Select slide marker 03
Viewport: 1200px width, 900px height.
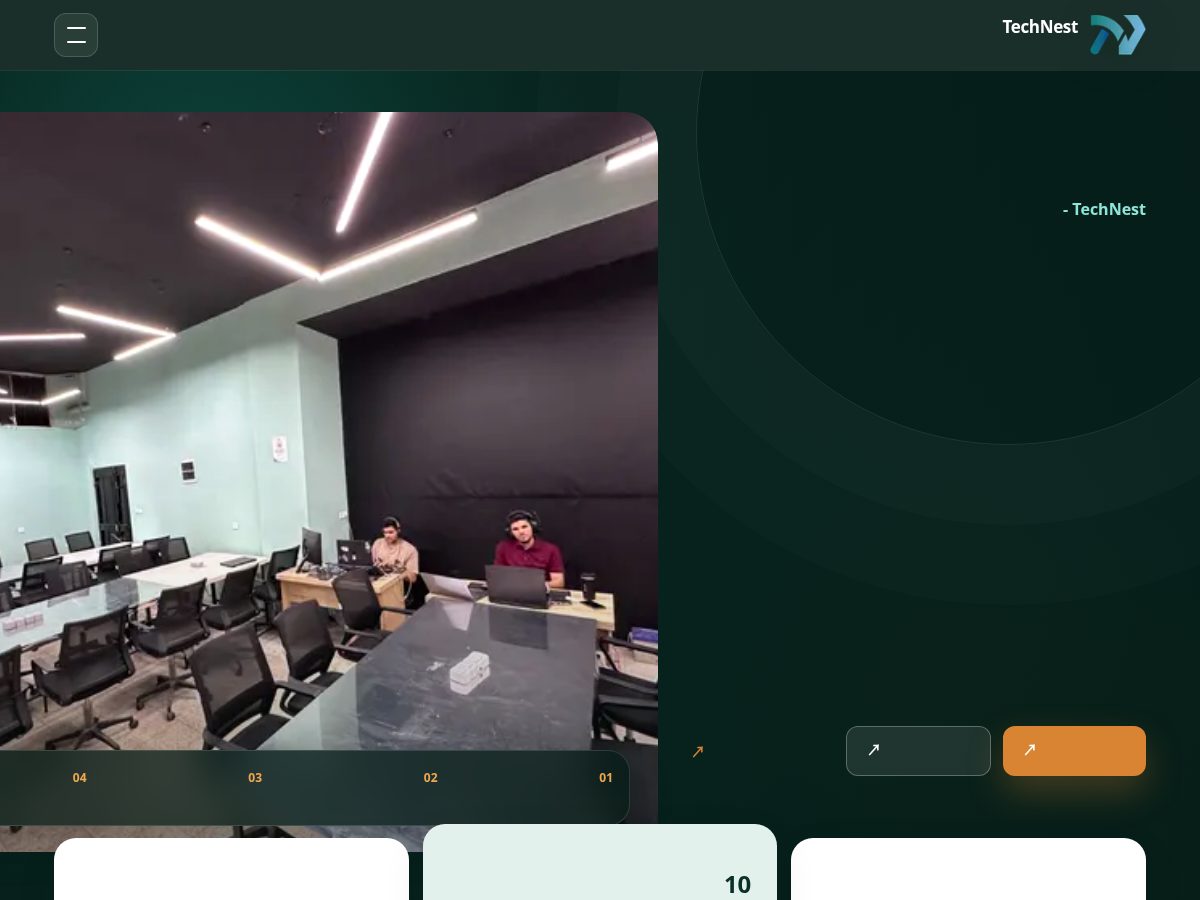pyautogui.click(x=255, y=777)
